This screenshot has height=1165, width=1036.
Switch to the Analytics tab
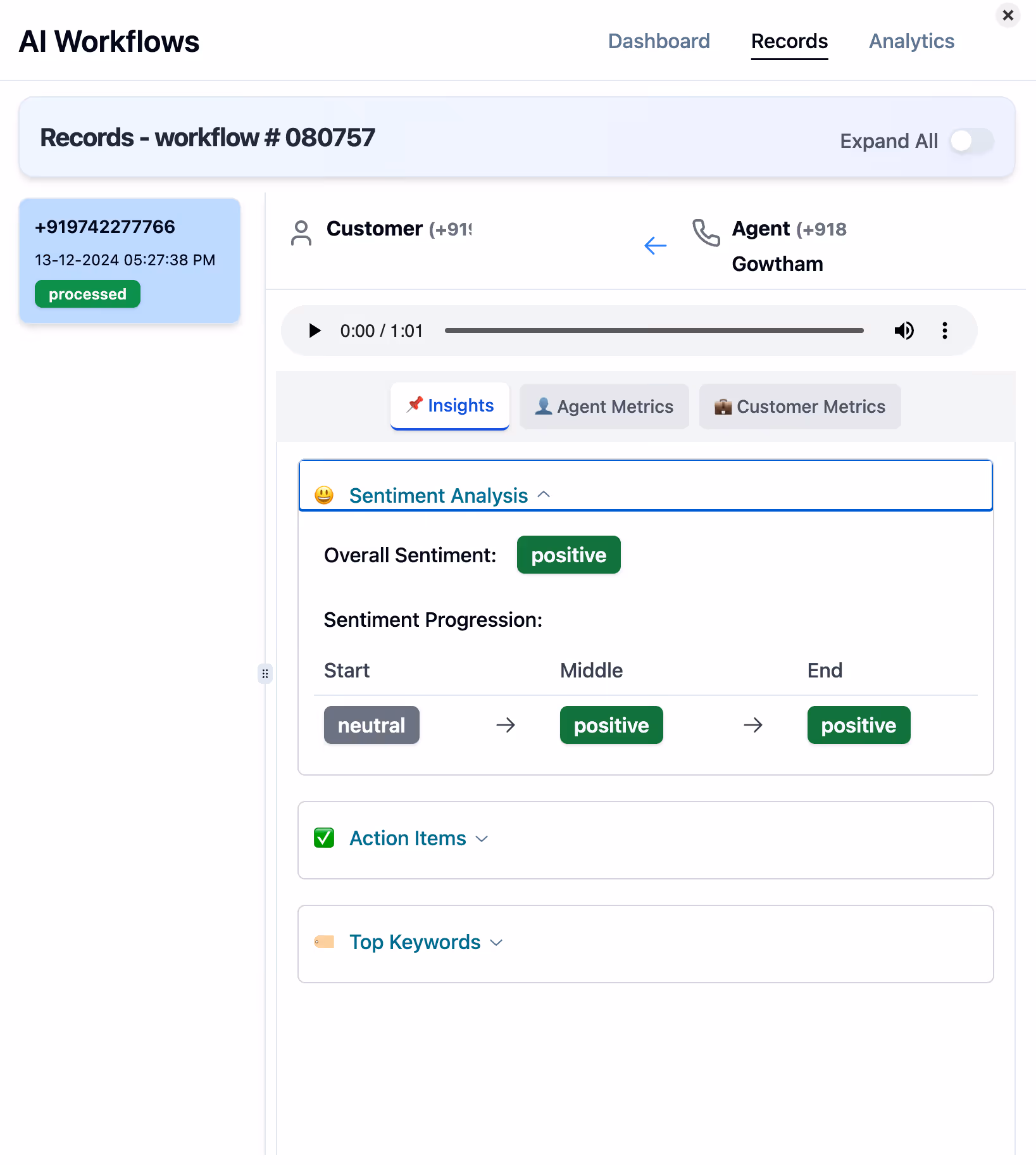coord(911,41)
